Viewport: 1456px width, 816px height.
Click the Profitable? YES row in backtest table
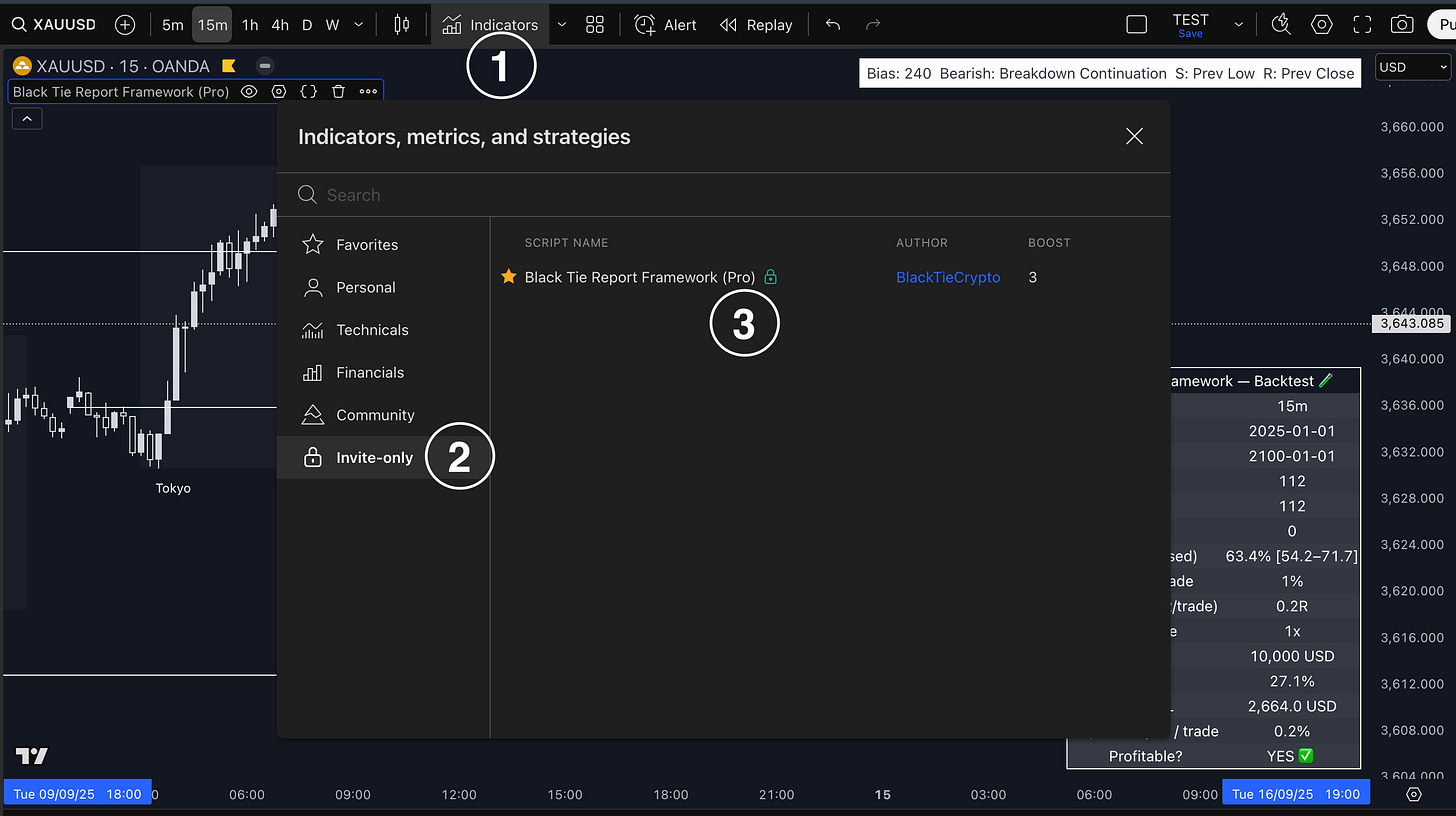click(x=1214, y=756)
